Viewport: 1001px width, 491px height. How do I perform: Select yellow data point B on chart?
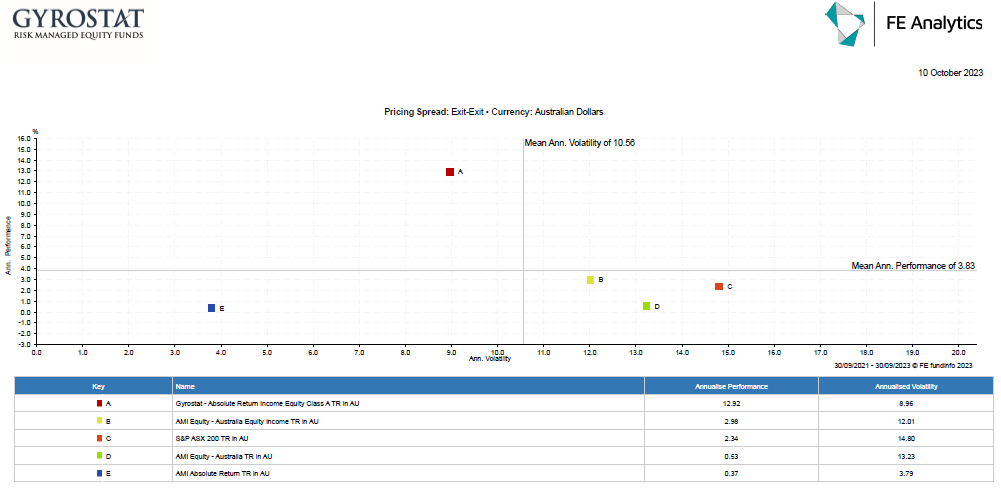(591, 280)
